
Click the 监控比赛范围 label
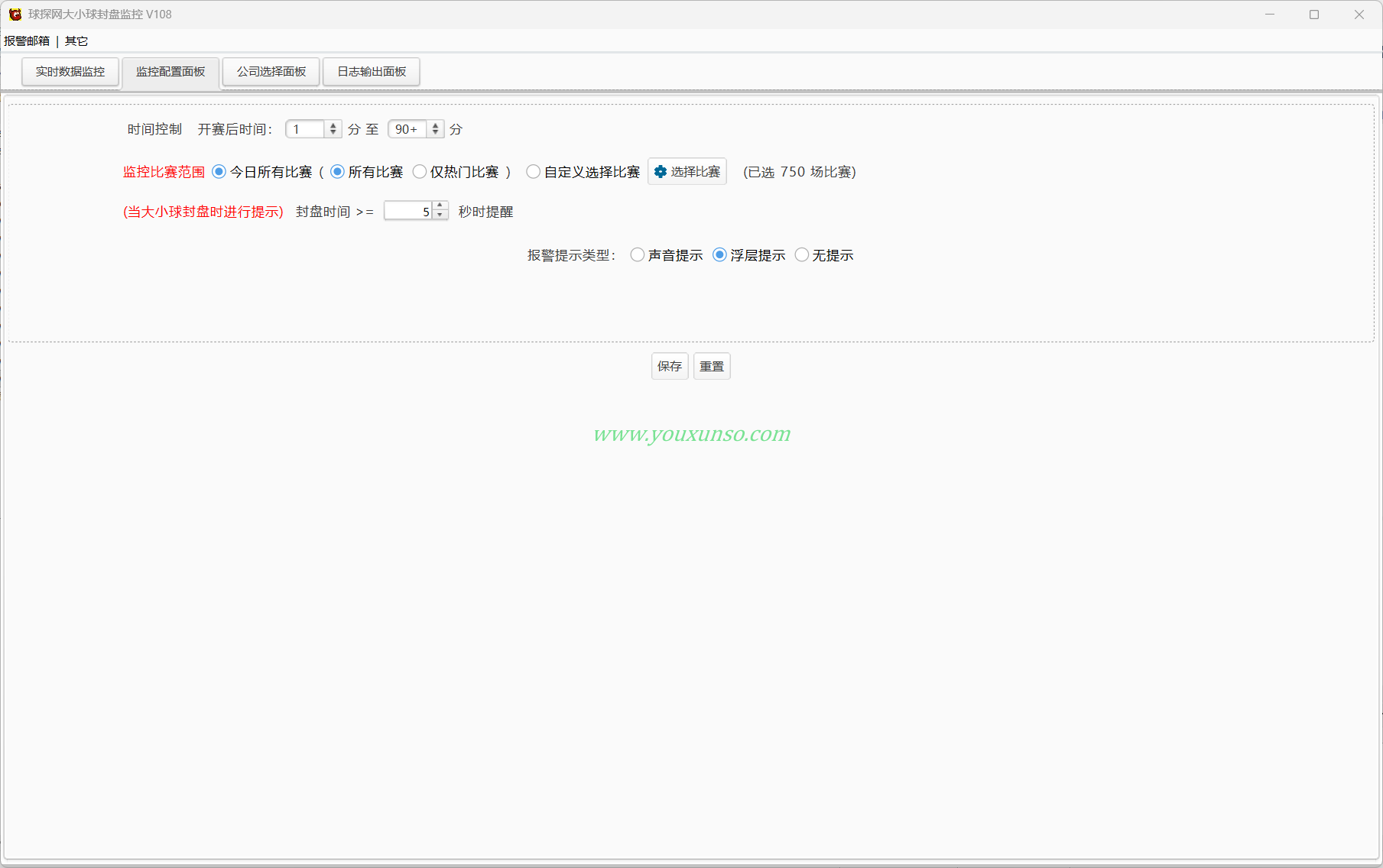(164, 172)
